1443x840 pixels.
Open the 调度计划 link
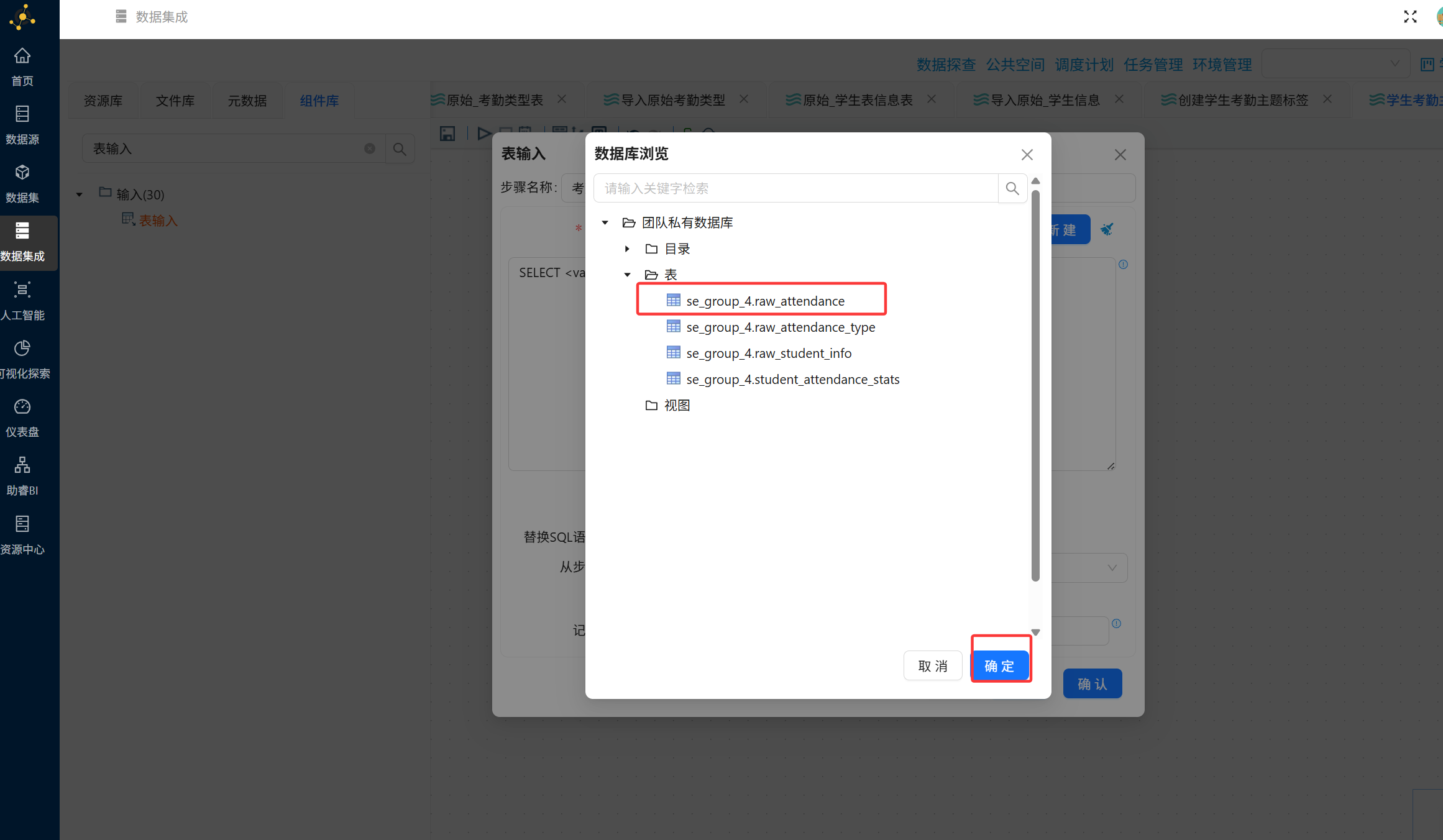(x=1084, y=65)
